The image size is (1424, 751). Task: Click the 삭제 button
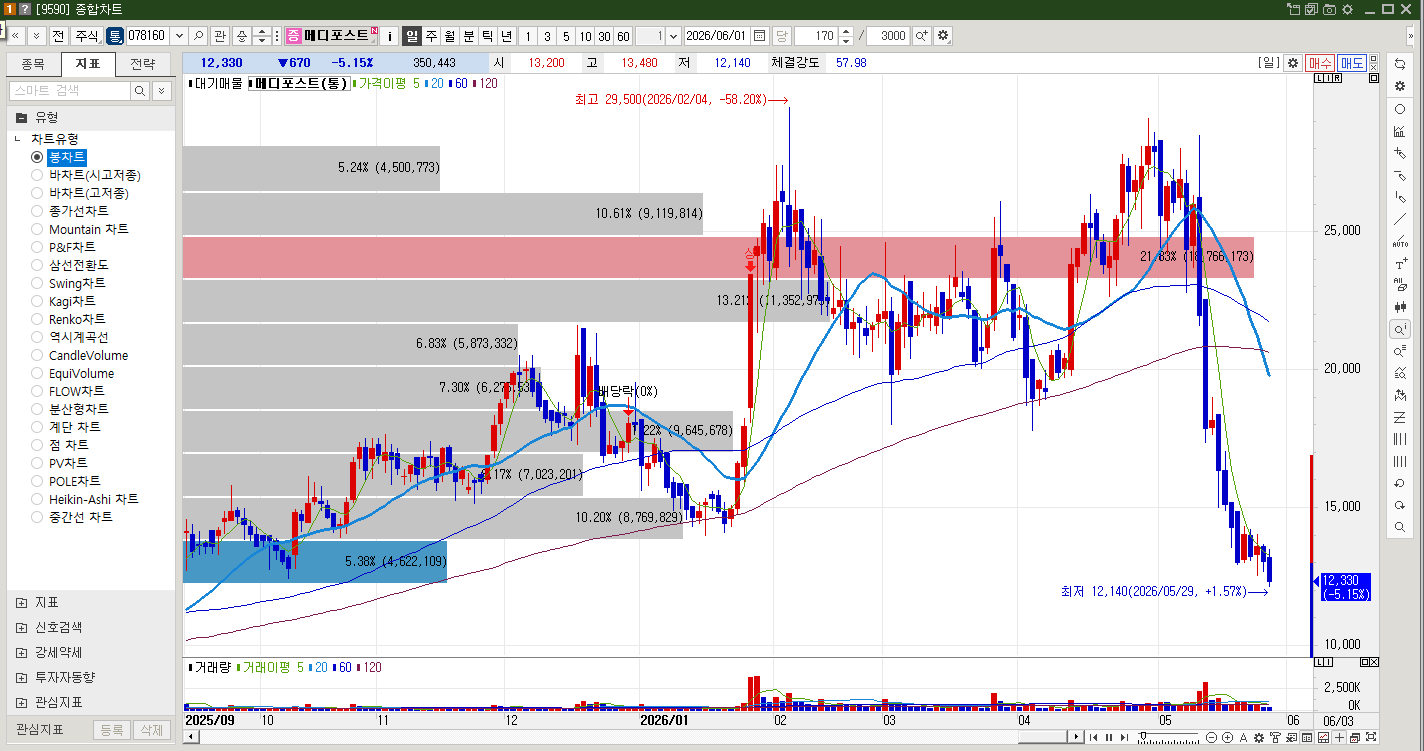coord(151,730)
